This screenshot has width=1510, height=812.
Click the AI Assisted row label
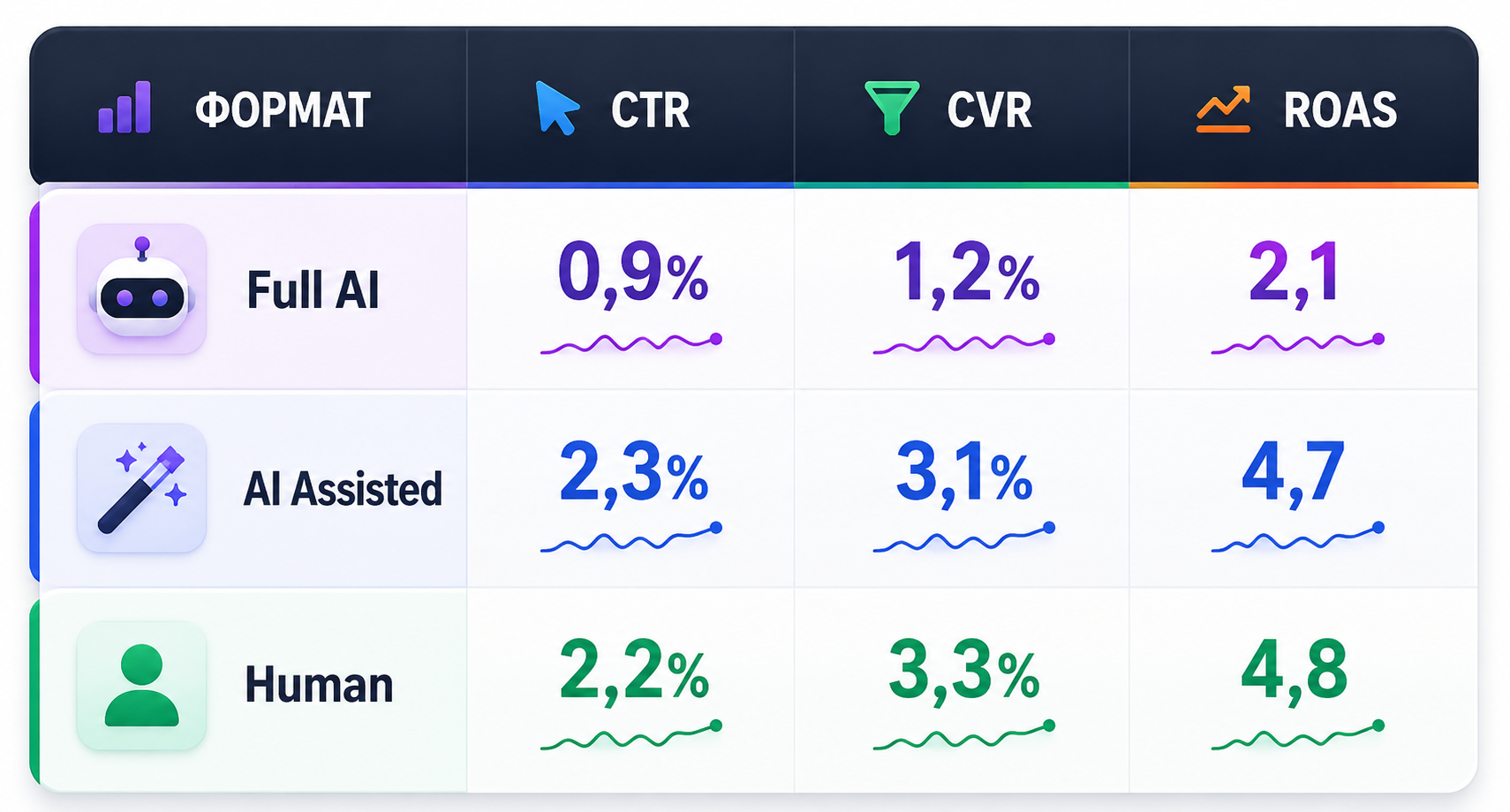tap(343, 489)
